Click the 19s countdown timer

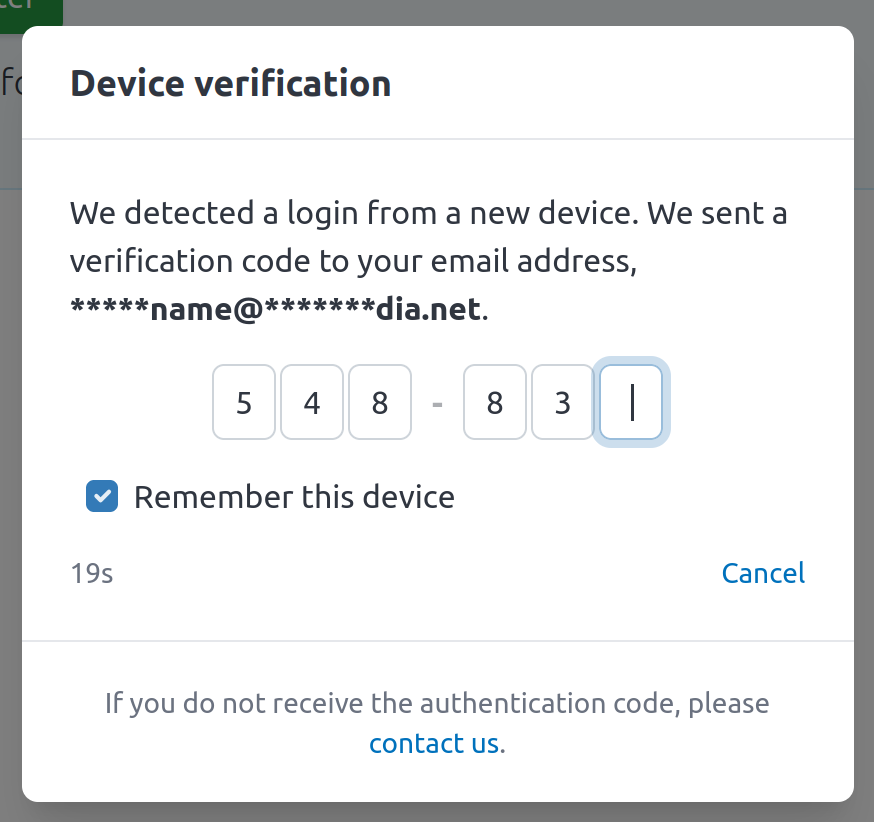[91, 573]
